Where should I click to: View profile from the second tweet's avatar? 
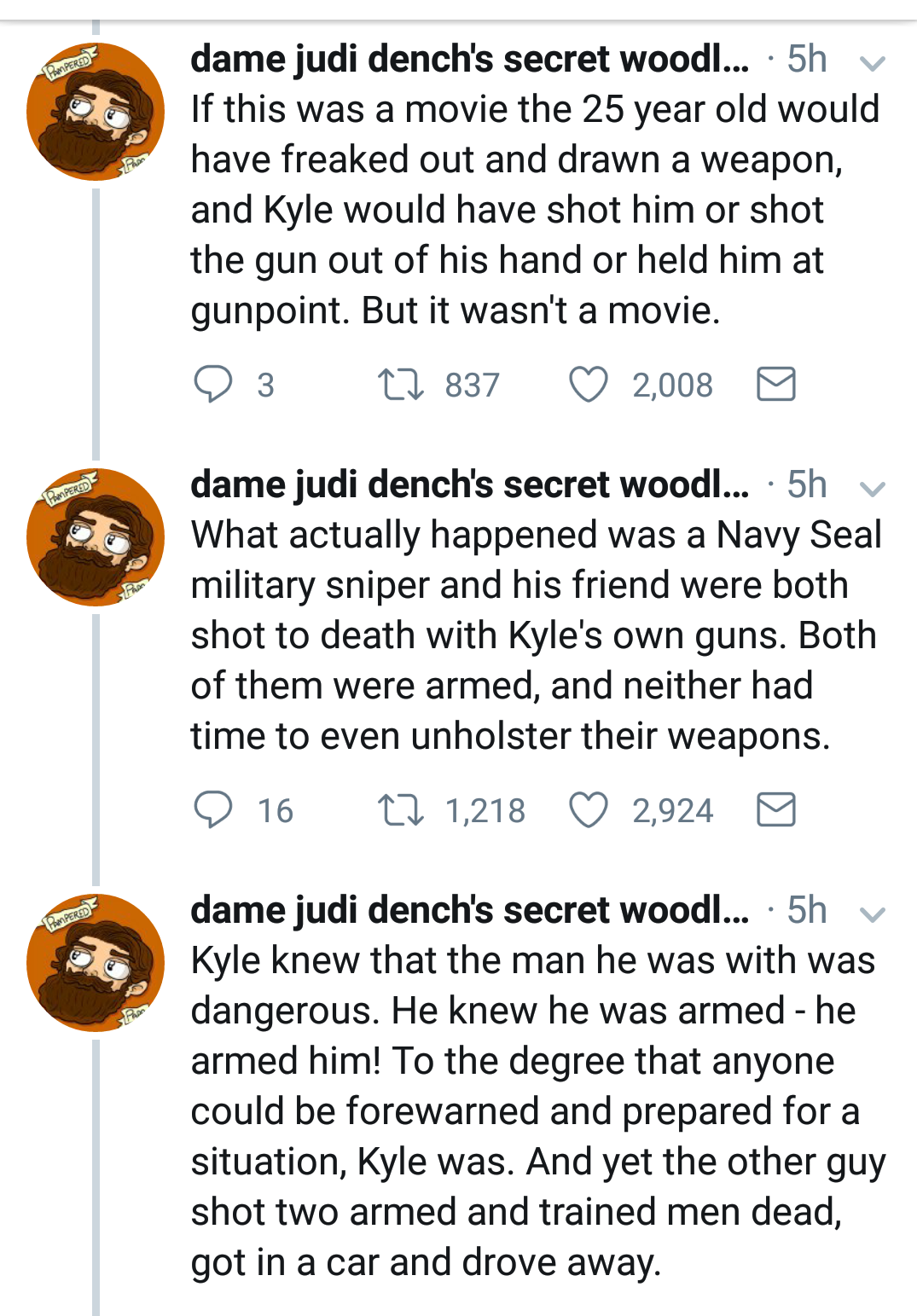(96, 537)
